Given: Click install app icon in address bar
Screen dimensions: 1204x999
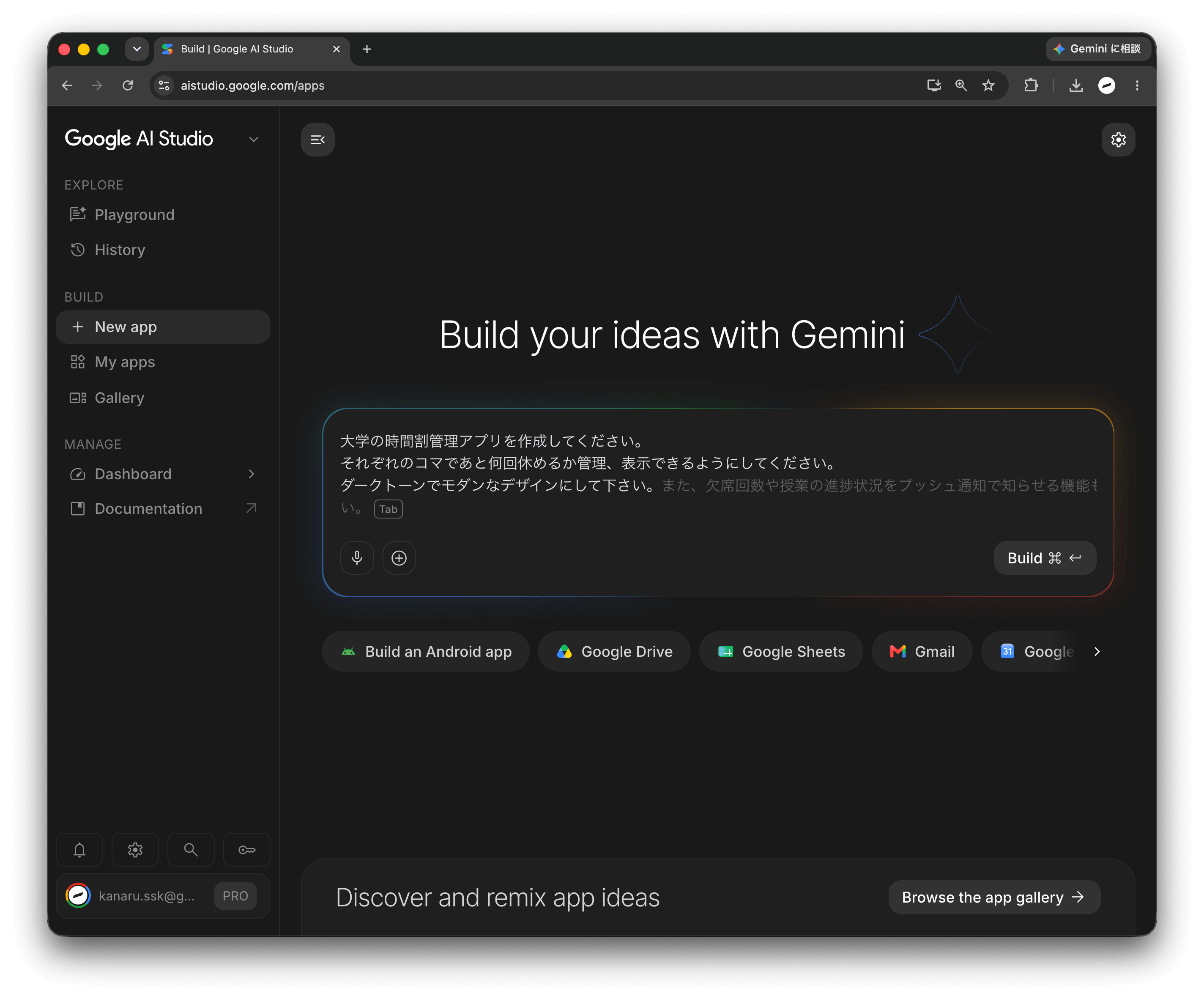Looking at the screenshot, I should click(934, 85).
